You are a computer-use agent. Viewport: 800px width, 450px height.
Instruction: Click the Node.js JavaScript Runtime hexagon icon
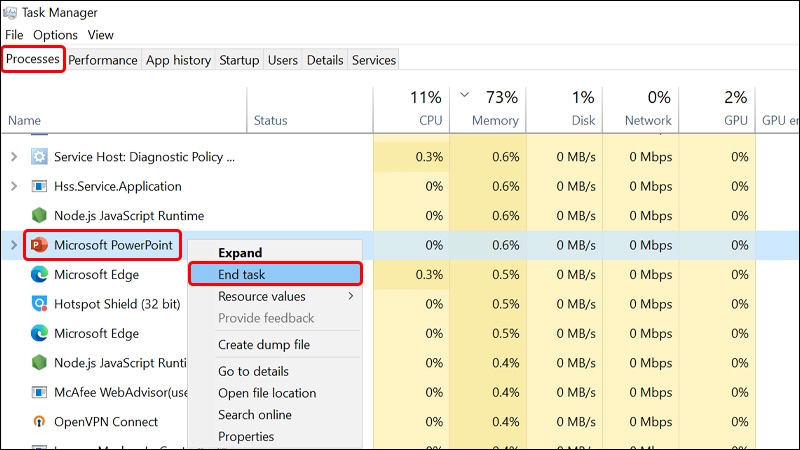pyautogui.click(x=39, y=215)
